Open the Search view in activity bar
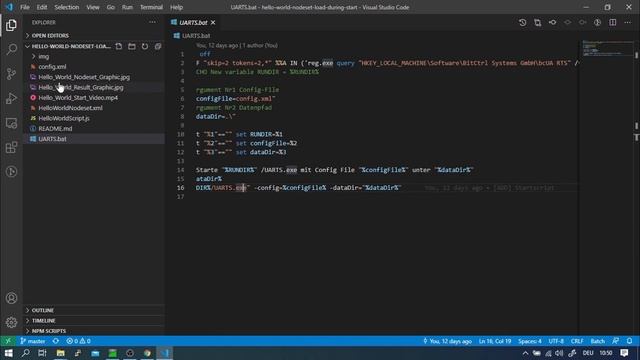 (x=11, y=49)
